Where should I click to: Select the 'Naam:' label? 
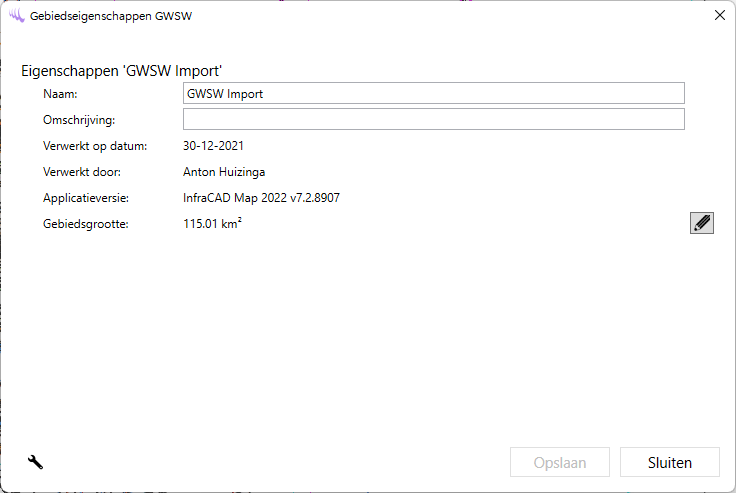(61, 94)
